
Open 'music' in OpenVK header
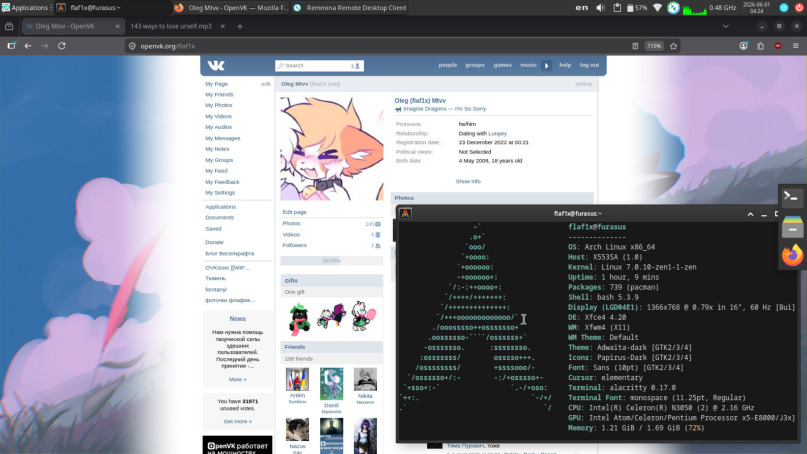[x=528, y=65]
